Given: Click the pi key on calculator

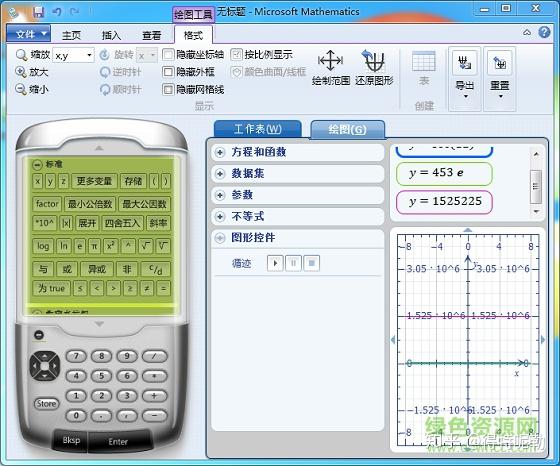Looking at the screenshot, I should pyautogui.click(x=94, y=246).
